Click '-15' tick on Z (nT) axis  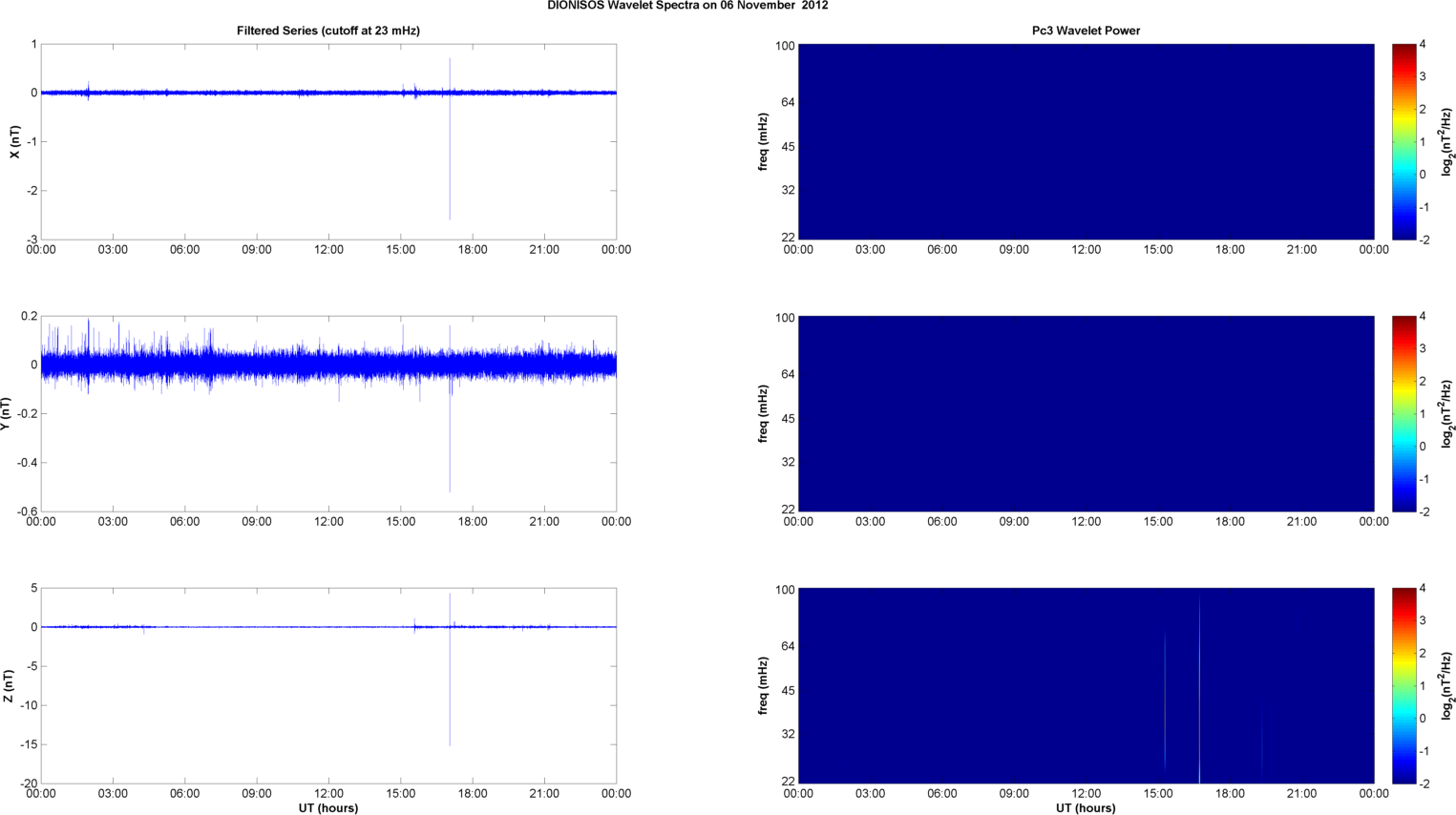click(x=29, y=744)
